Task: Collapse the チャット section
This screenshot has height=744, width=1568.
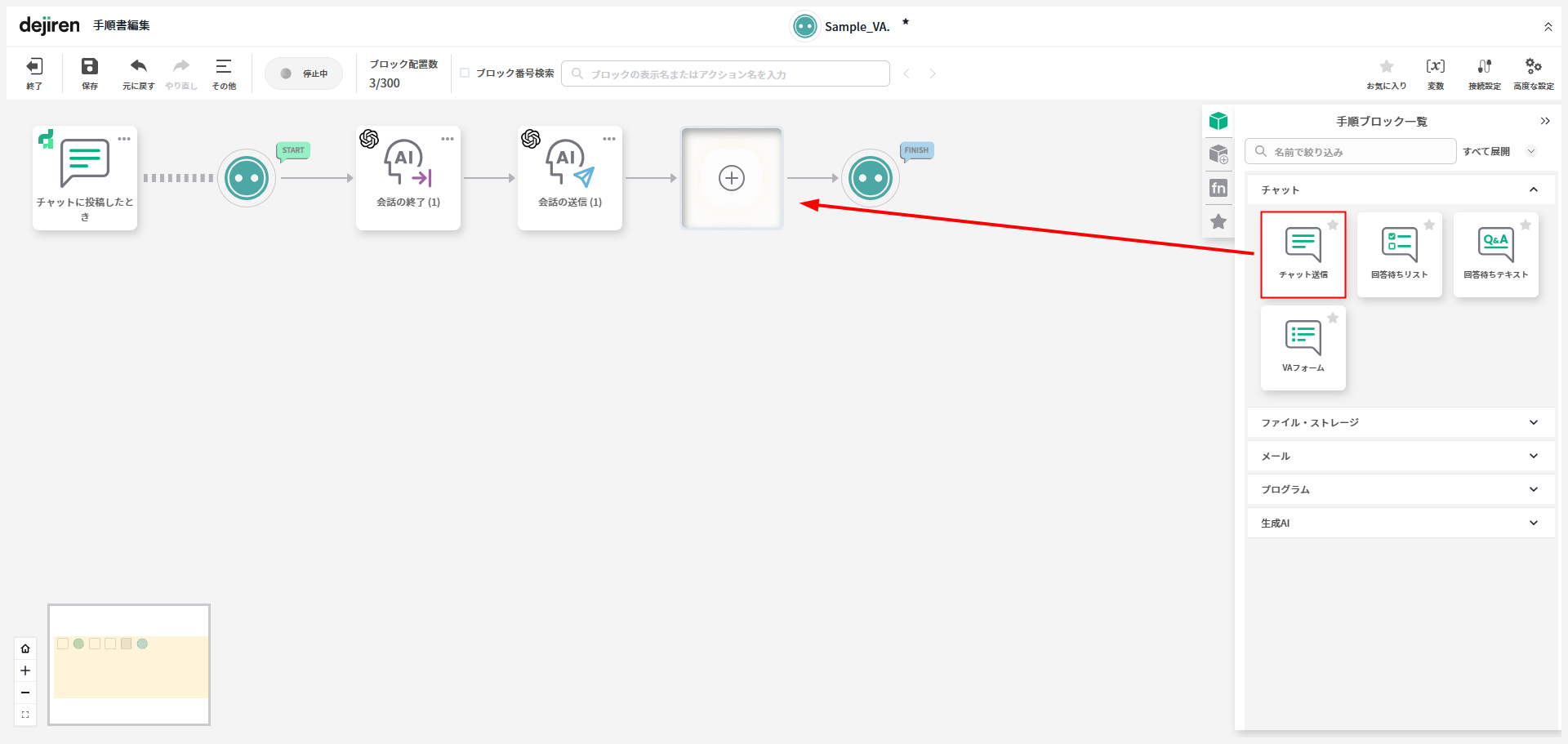Action: click(x=1533, y=189)
